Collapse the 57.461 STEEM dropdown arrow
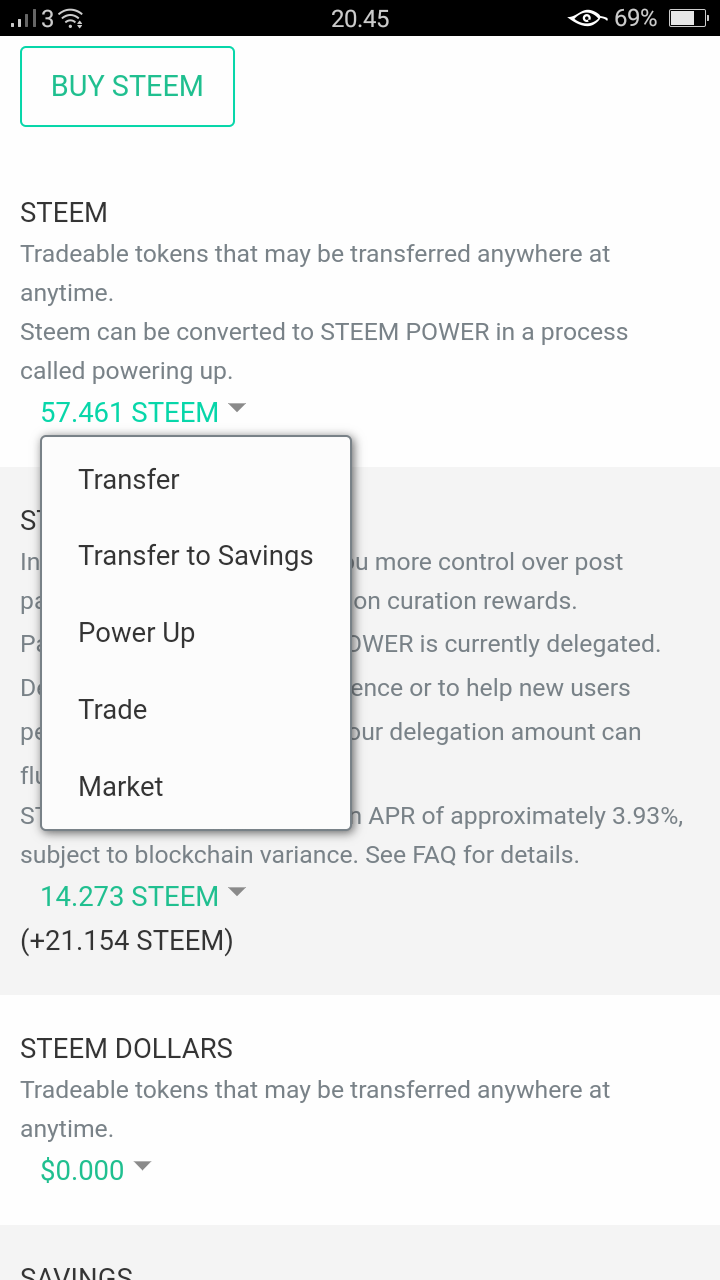 coord(237,408)
